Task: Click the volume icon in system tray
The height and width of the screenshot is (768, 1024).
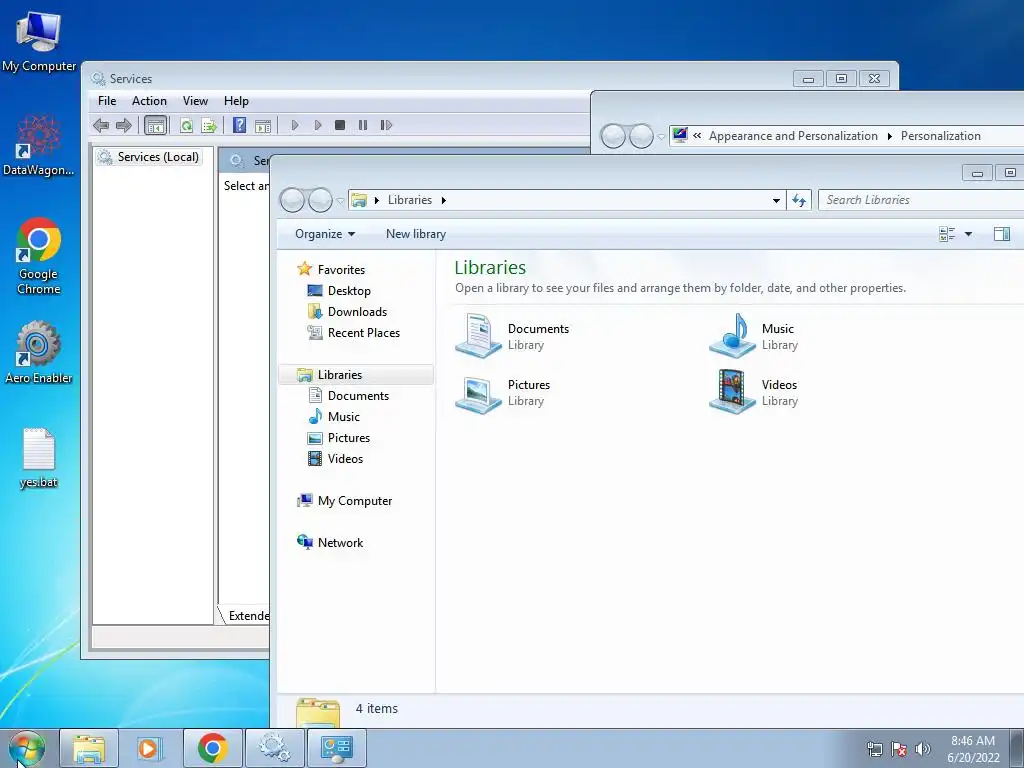Action: [x=923, y=749]
